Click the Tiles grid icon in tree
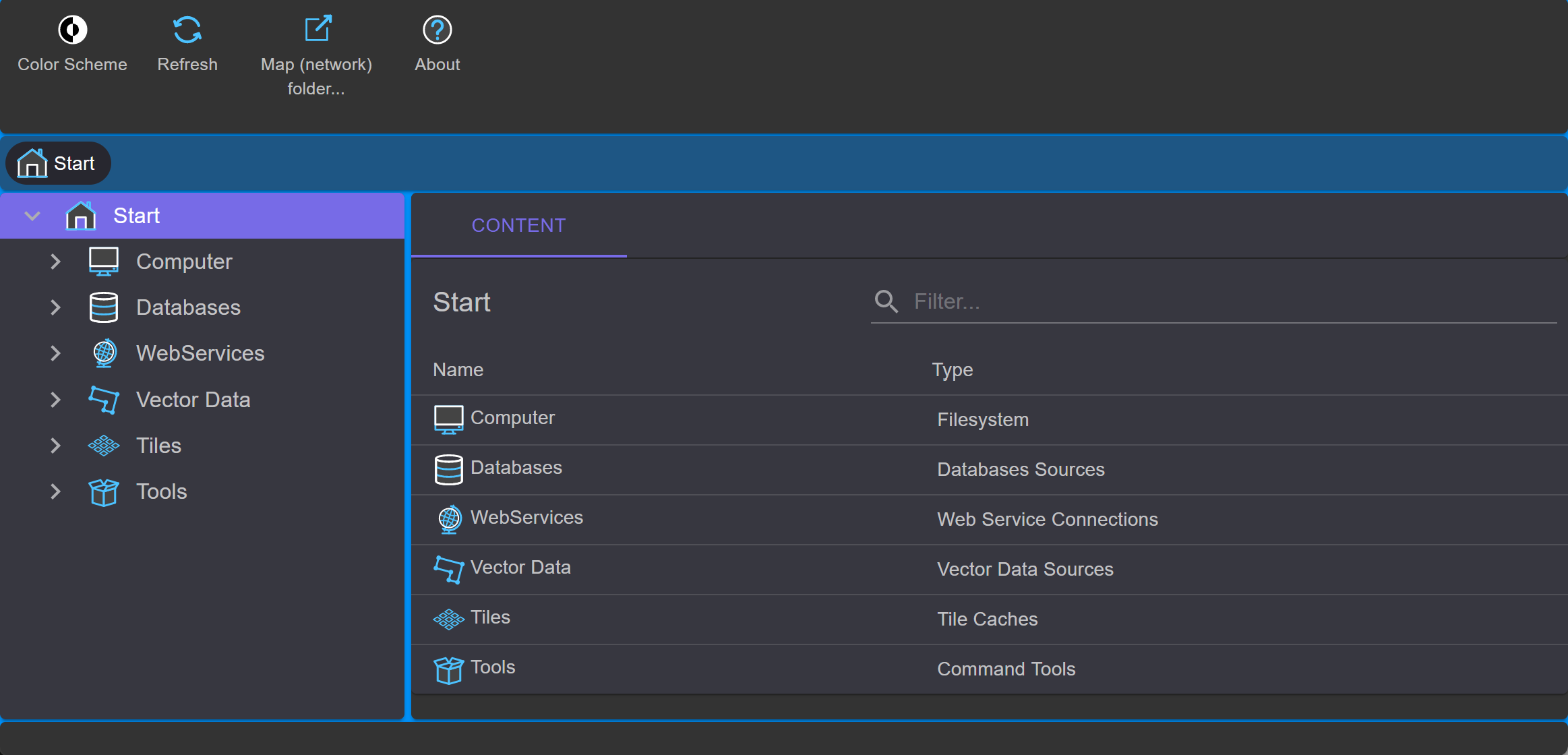 104,446
